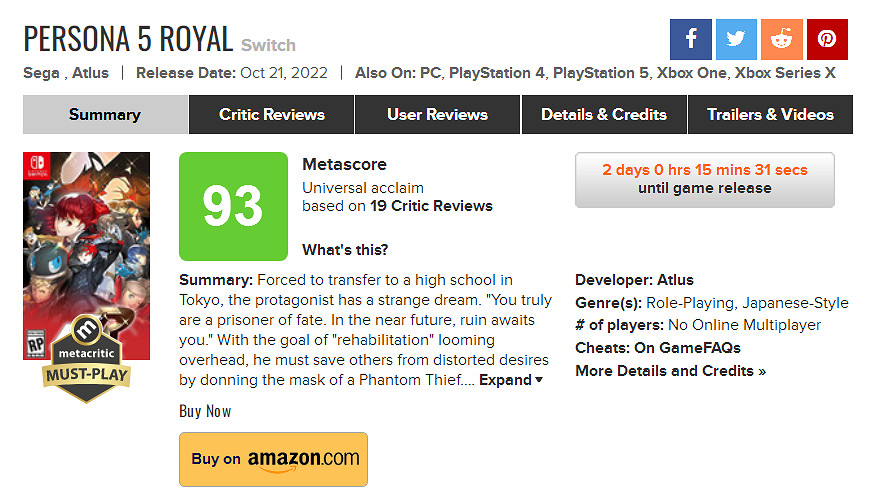Click the Persona 5 Royal cover art
This screenshot has width=871, height=493.
tap(86, 240)
